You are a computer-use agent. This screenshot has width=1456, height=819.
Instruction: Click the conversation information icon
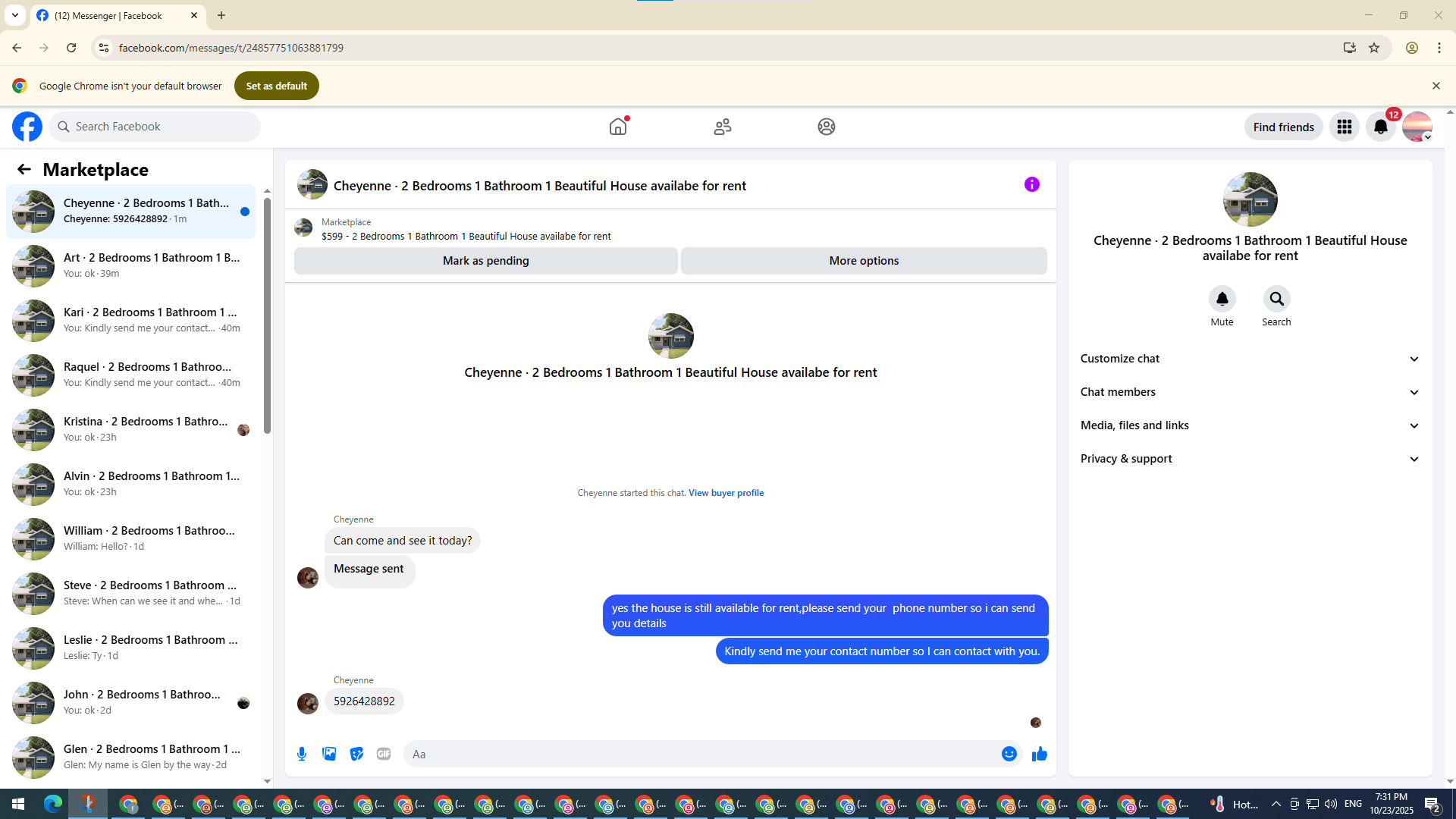click(x=1031, y=184)
